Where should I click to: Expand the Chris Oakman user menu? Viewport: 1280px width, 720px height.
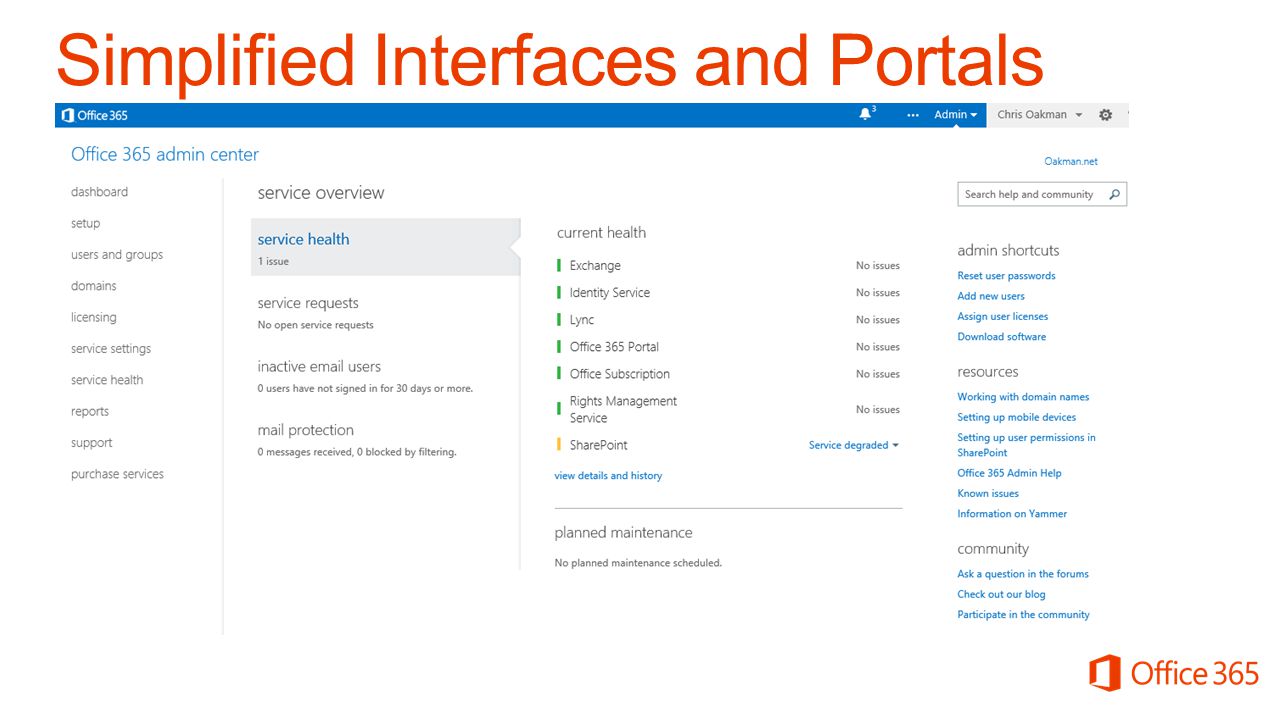pos(1039,115)
